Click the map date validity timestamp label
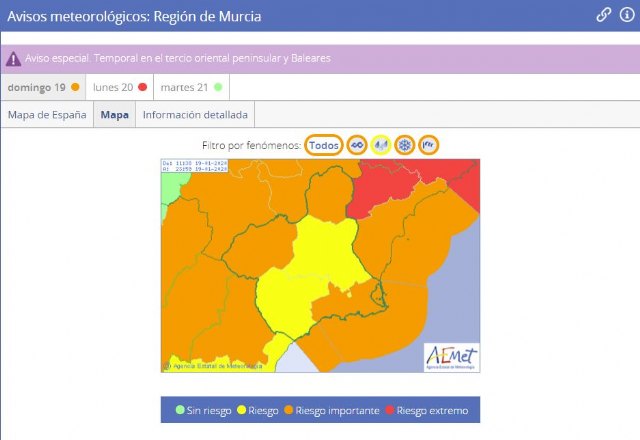 (195, 166)
